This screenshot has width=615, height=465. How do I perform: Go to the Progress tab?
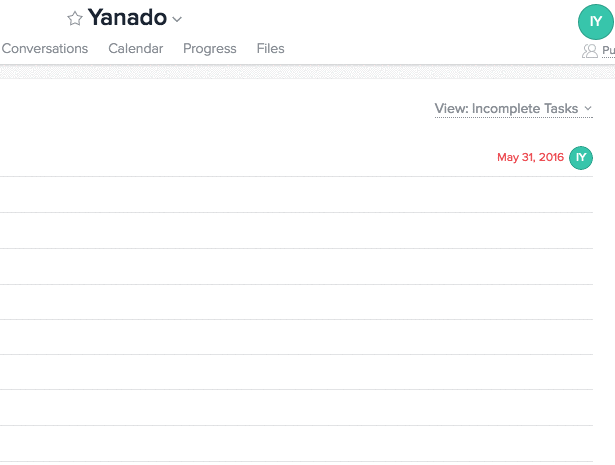(x=210, y=48)
